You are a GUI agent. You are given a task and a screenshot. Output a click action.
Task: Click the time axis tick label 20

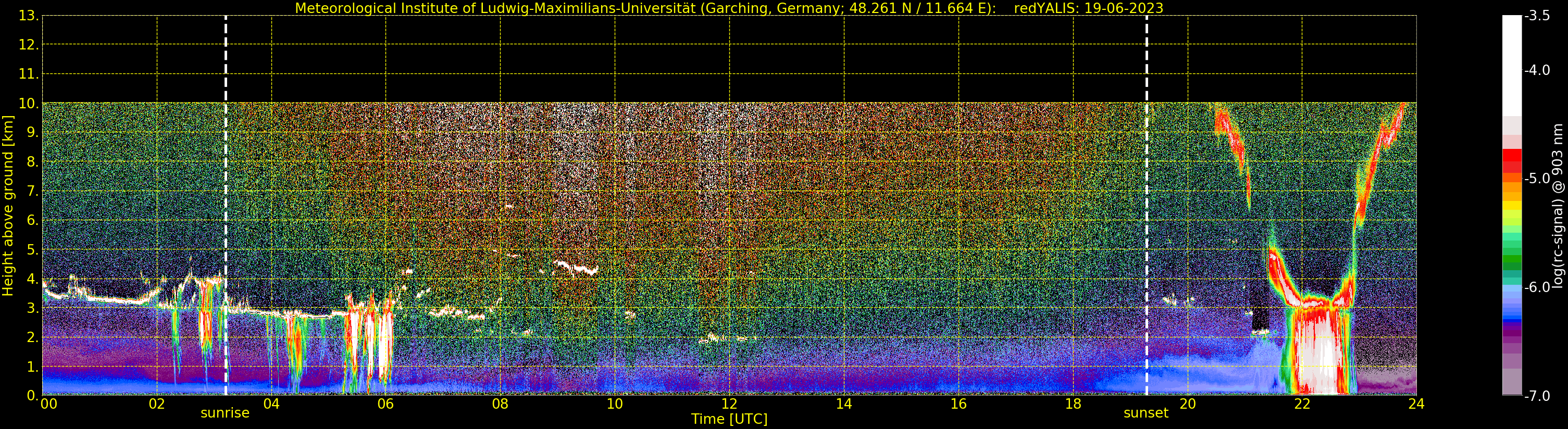[x=1188, y=404]
